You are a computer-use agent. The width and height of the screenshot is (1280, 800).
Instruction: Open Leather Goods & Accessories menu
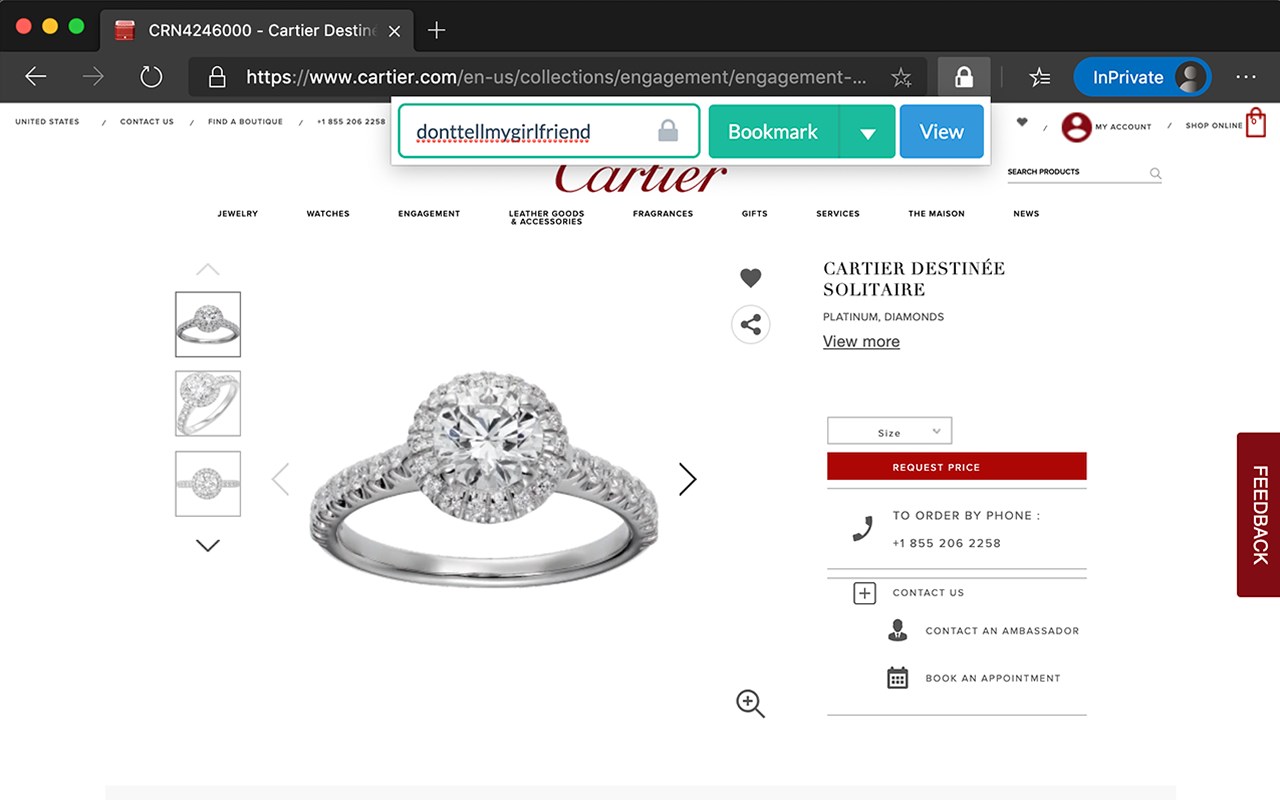point(546,217)
